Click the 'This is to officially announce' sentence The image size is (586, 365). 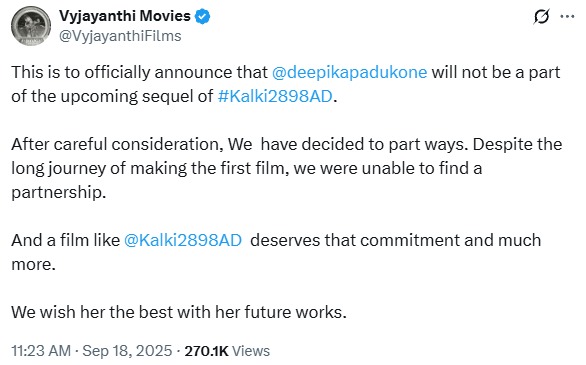[139, 72]
